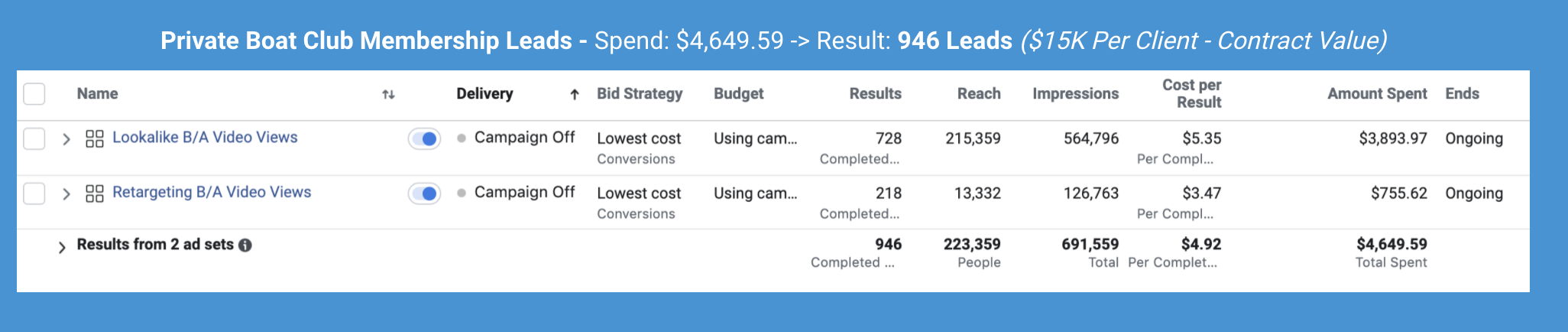The image size is (1568, 332).
Task: Click the gray status dot for Lookalike campaign
Action: coord(462,138)
